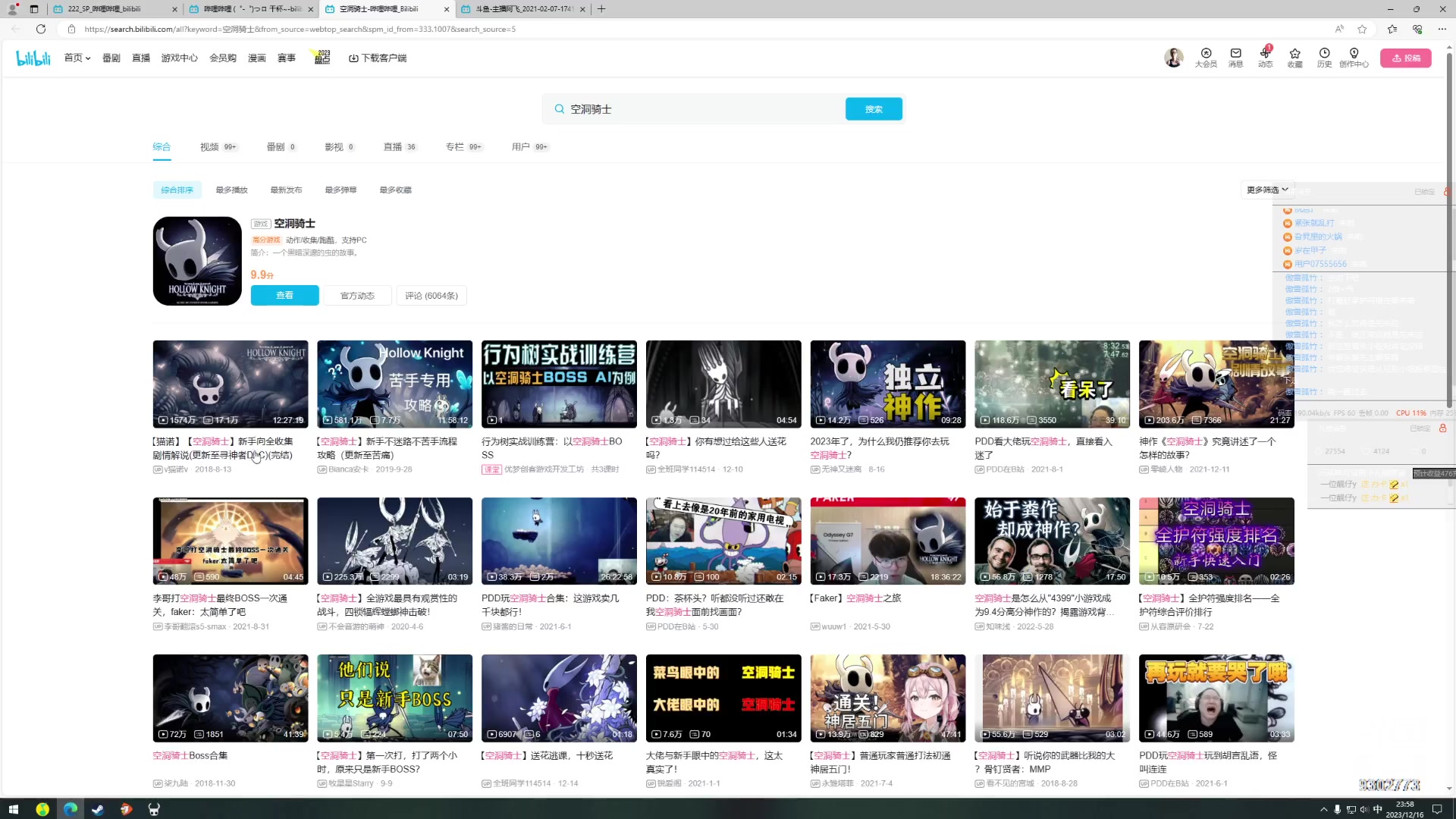This screenshot has width=1456, height=819.
Task: Click taskbar volume icon
Action: pos(1363,809)
